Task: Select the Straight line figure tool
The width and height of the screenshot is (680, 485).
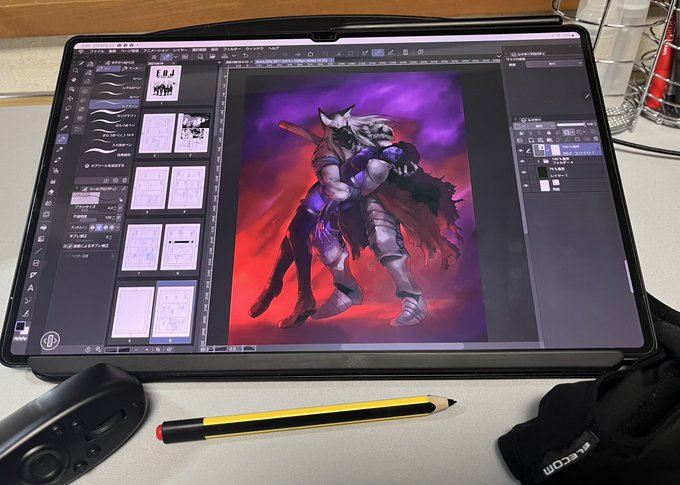Action: [x=39, y=251]
